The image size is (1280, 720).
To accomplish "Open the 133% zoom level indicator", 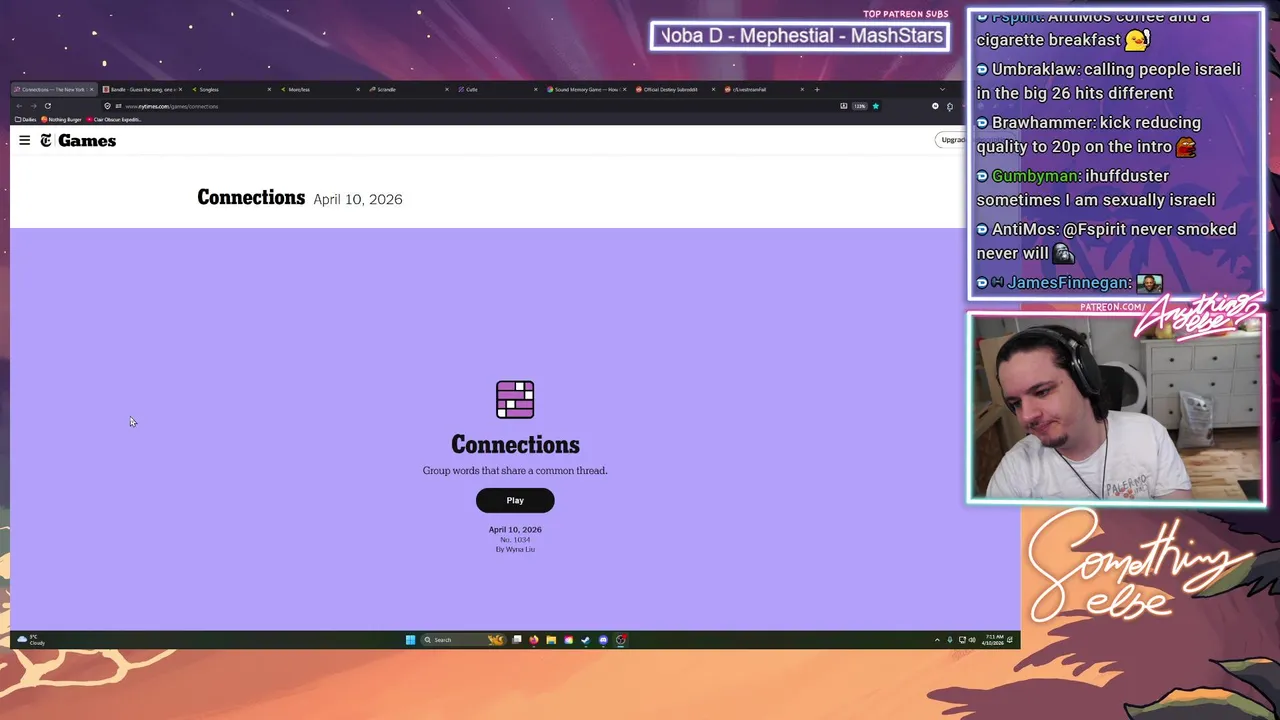I will pyautogui.click(x=859, y=106).
